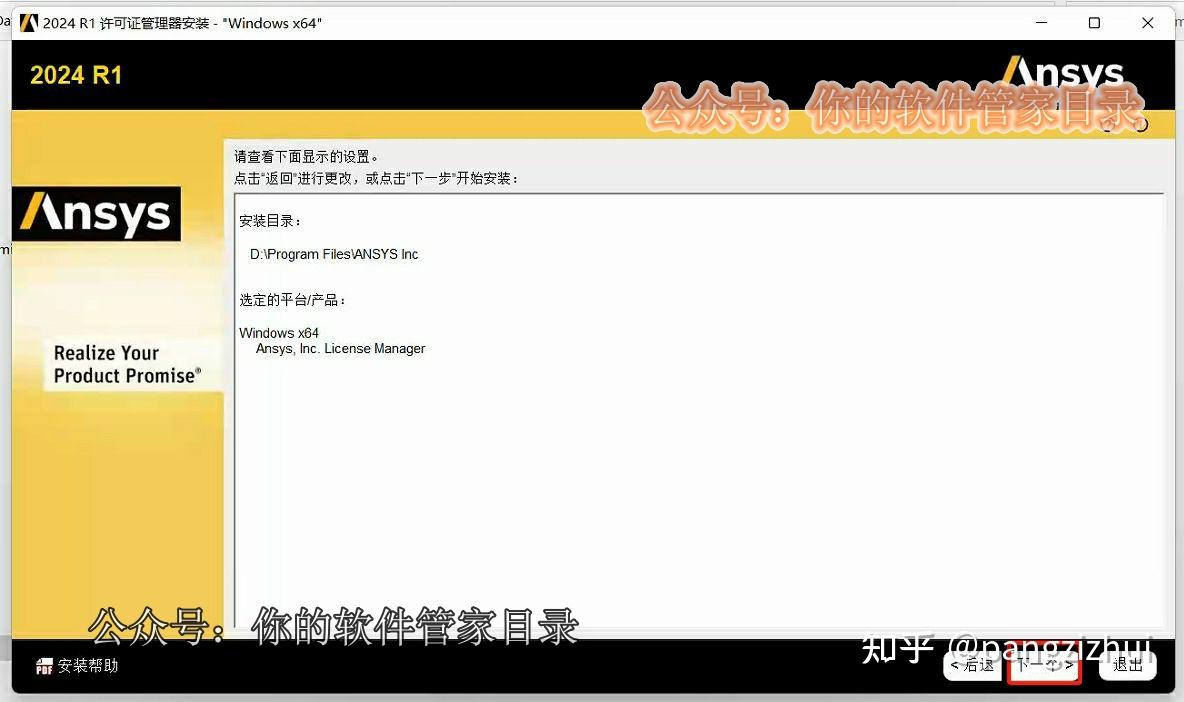The image size is (1184, 702).
Task: Select the Ansys, Inc. License Manager product entry
Action: click(x=341, y=348)
